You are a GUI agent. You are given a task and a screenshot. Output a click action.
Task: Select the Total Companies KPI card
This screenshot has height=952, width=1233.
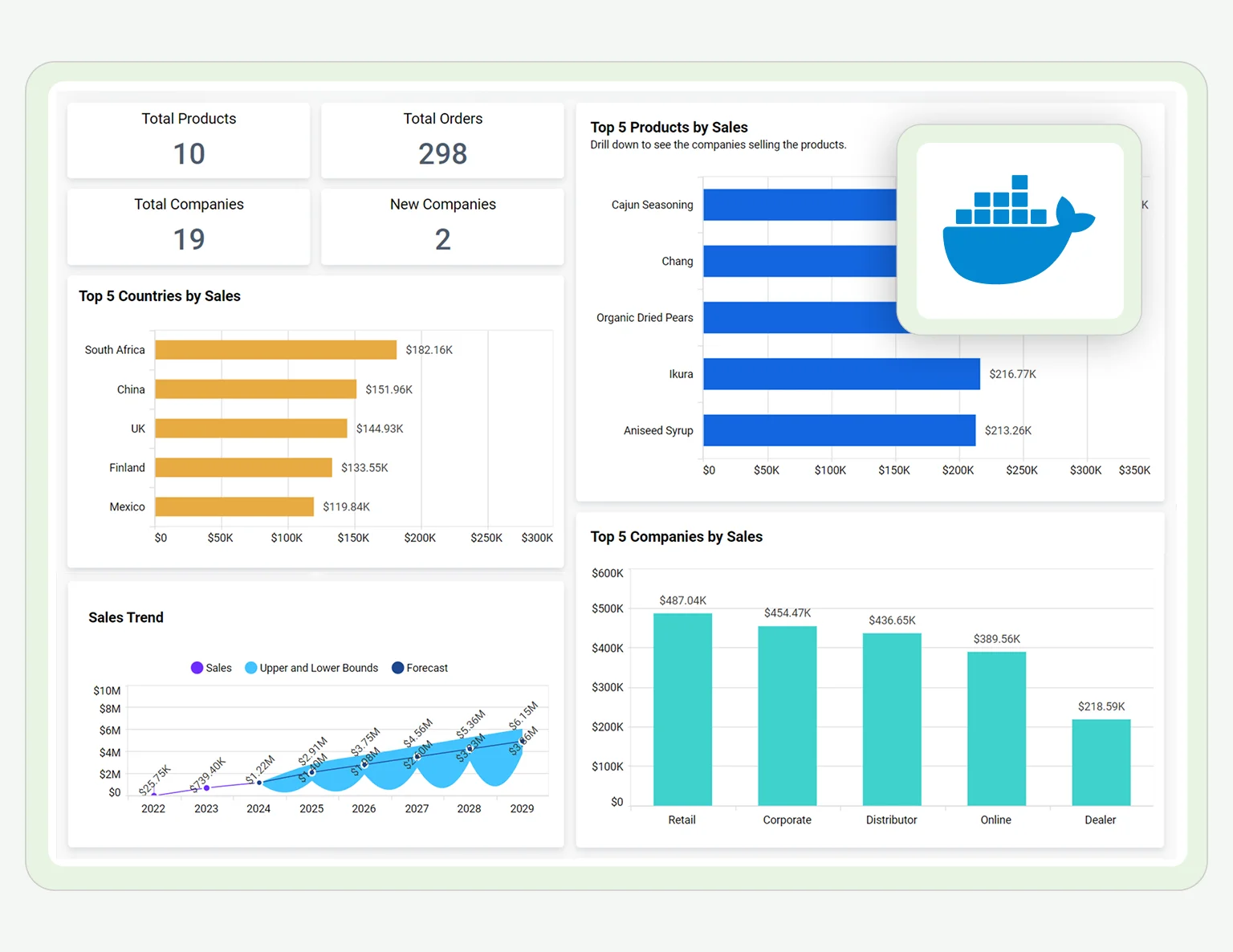point(188,226)
